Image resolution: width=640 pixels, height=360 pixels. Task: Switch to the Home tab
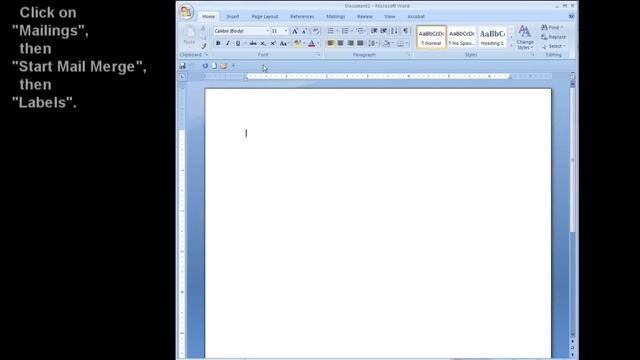(x=208, y=17)
